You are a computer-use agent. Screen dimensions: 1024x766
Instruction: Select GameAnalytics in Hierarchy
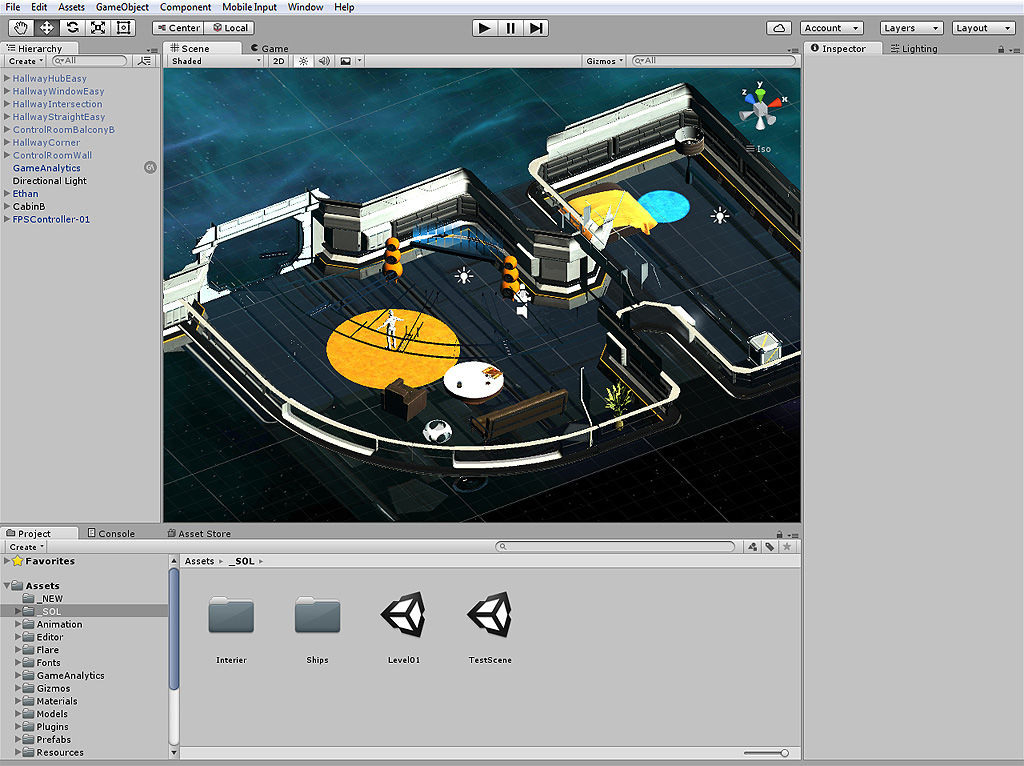click(46, 168)
